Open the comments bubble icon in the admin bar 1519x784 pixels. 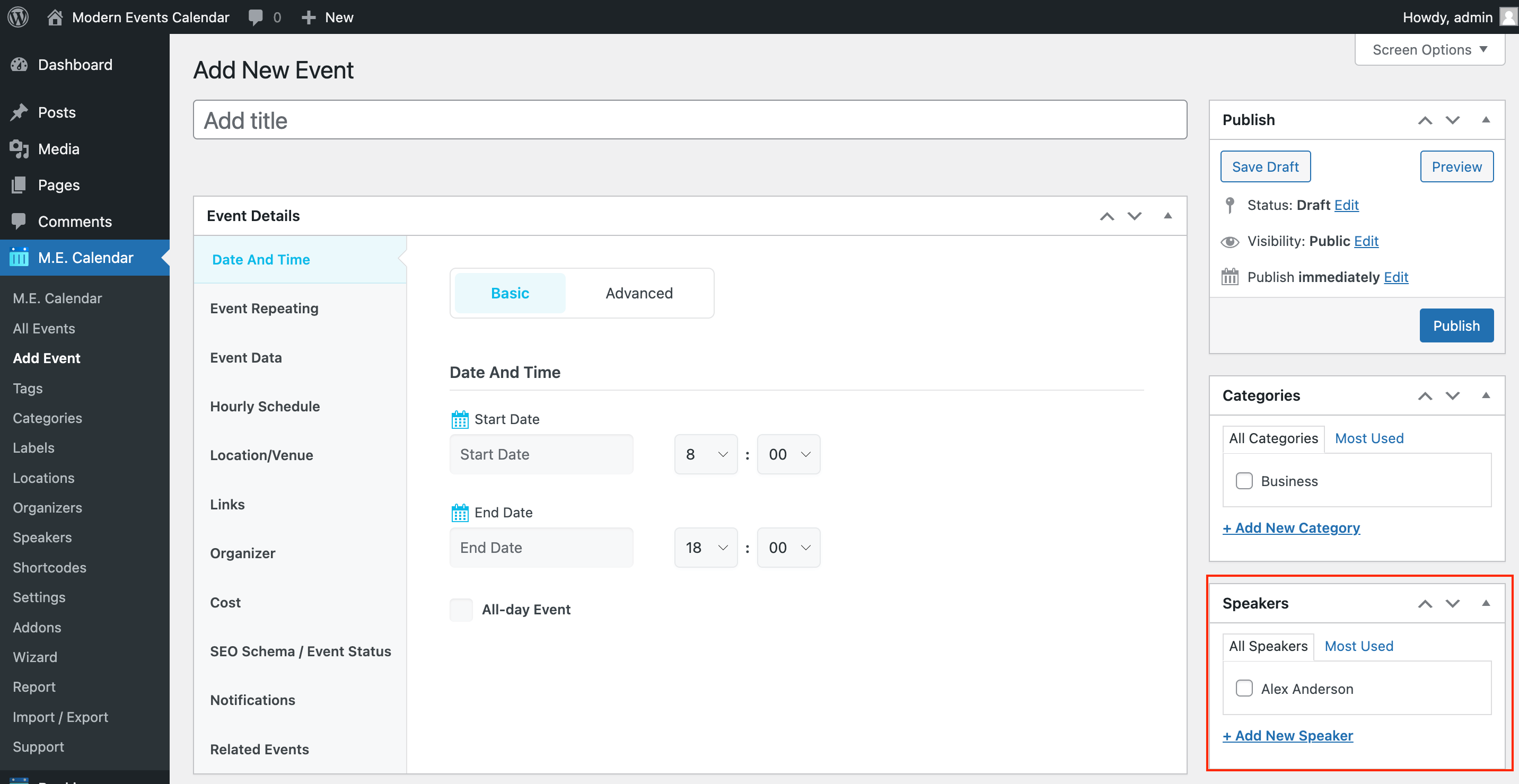[x=256, y=16]
